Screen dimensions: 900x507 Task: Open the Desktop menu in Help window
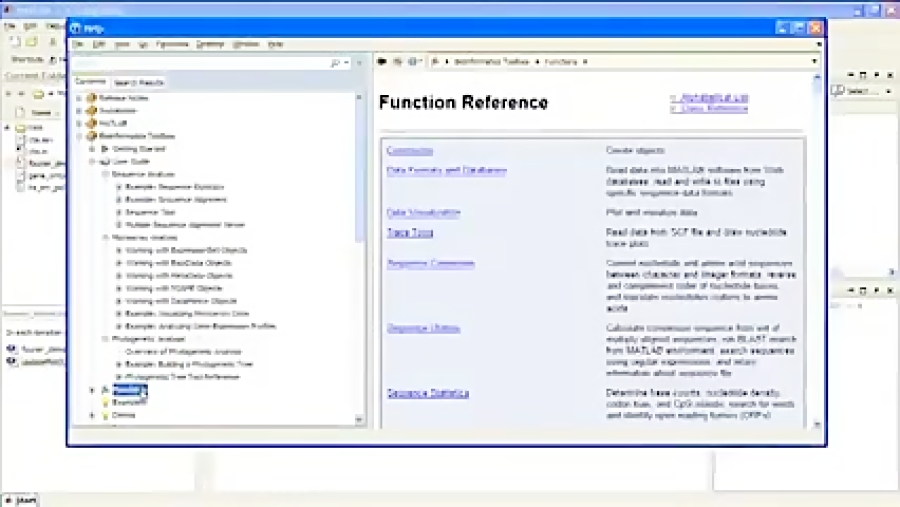coord(210,44)
